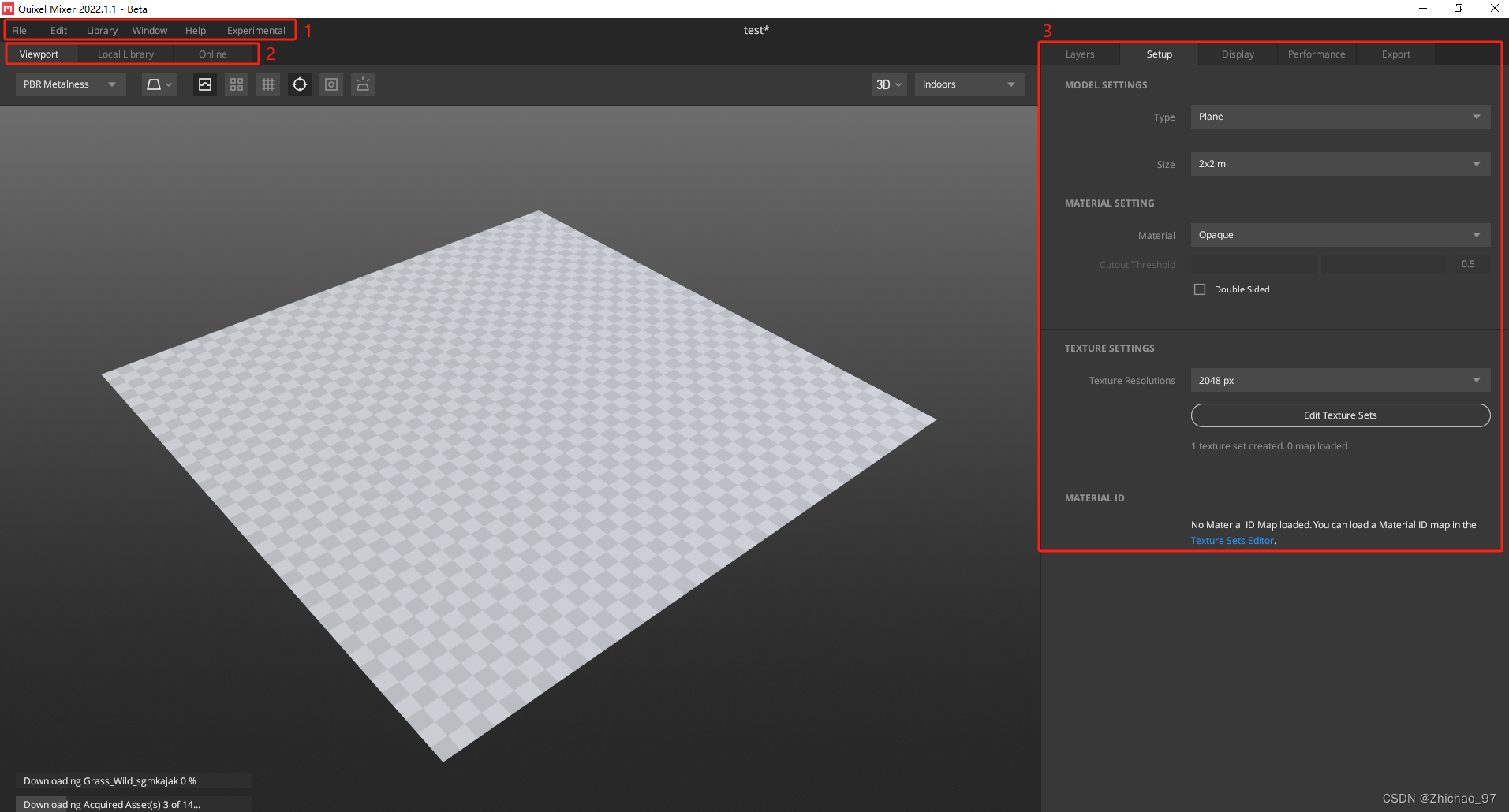This screenshot has height=812, width=1509.
Task: Select the camera capture viewport icon
Action: point(331,84)
